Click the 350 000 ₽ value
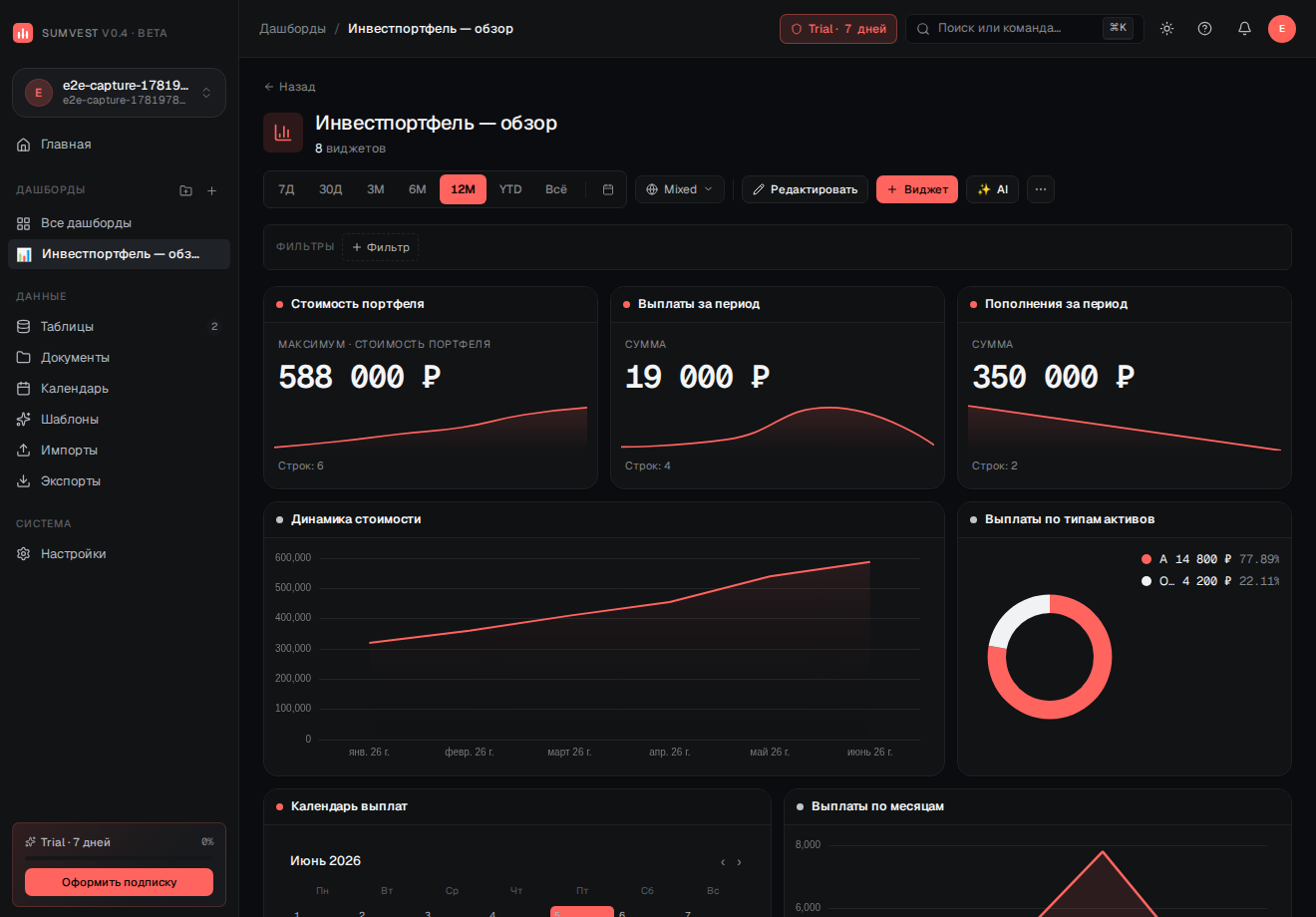1316x917 pixels. coord(1054,377)
